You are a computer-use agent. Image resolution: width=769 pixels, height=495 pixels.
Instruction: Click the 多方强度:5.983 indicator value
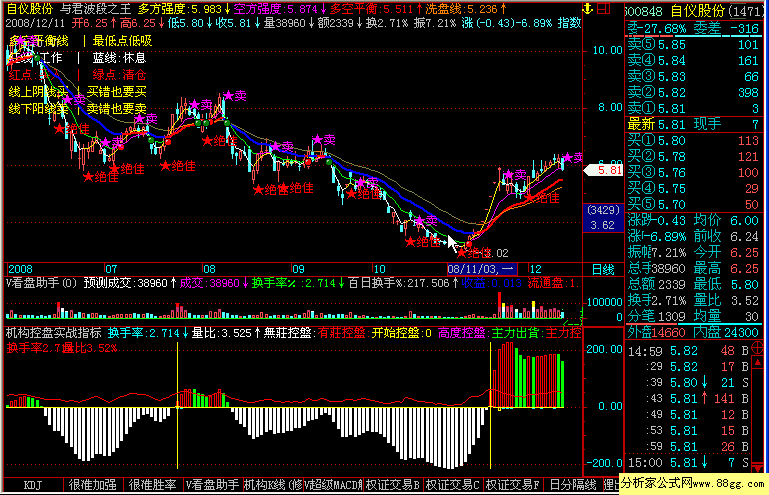(184, 9)
